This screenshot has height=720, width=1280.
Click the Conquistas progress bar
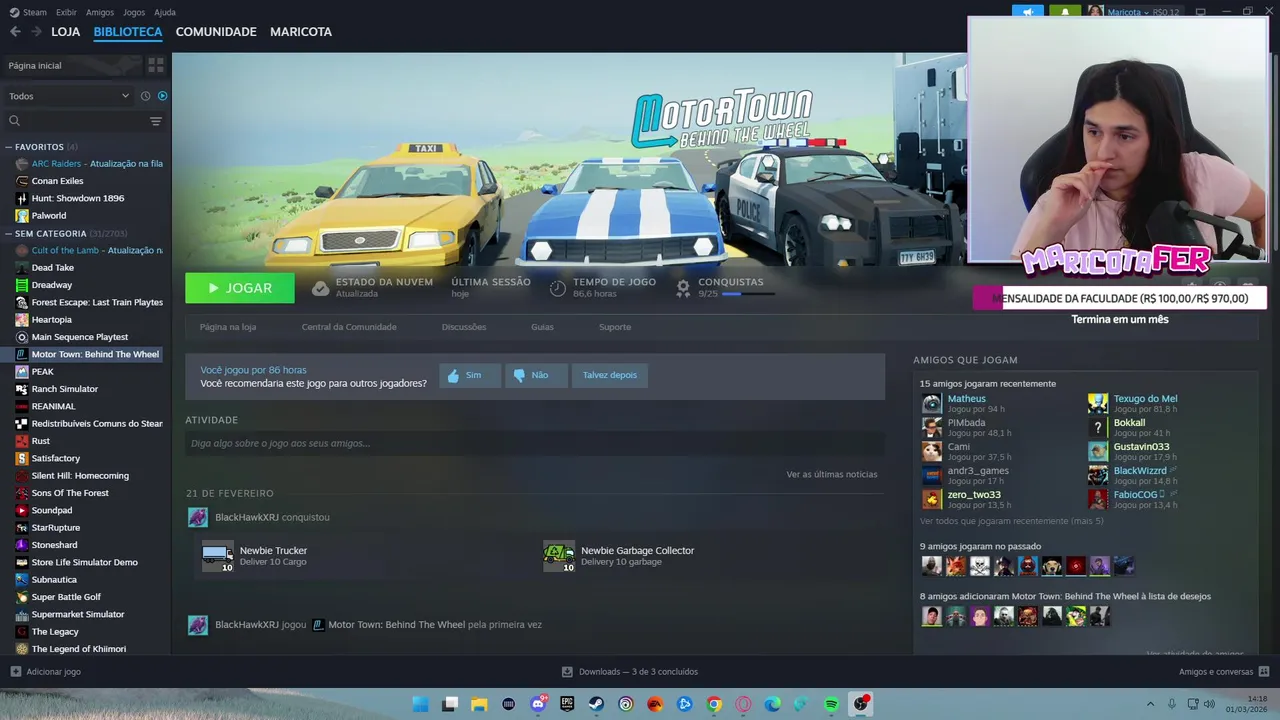[748, 294]
